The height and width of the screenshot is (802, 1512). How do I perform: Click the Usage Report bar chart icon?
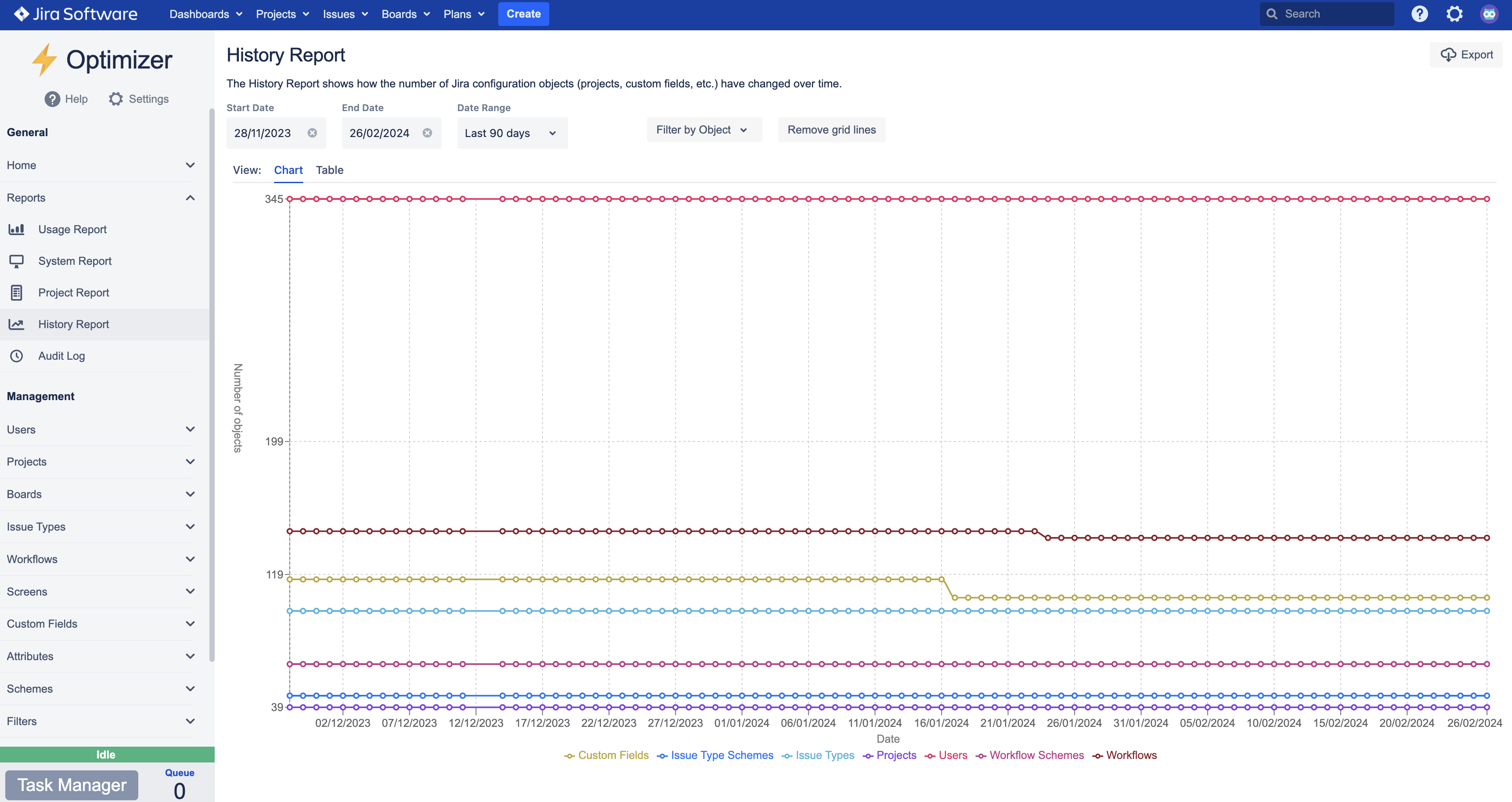point(16,229)
